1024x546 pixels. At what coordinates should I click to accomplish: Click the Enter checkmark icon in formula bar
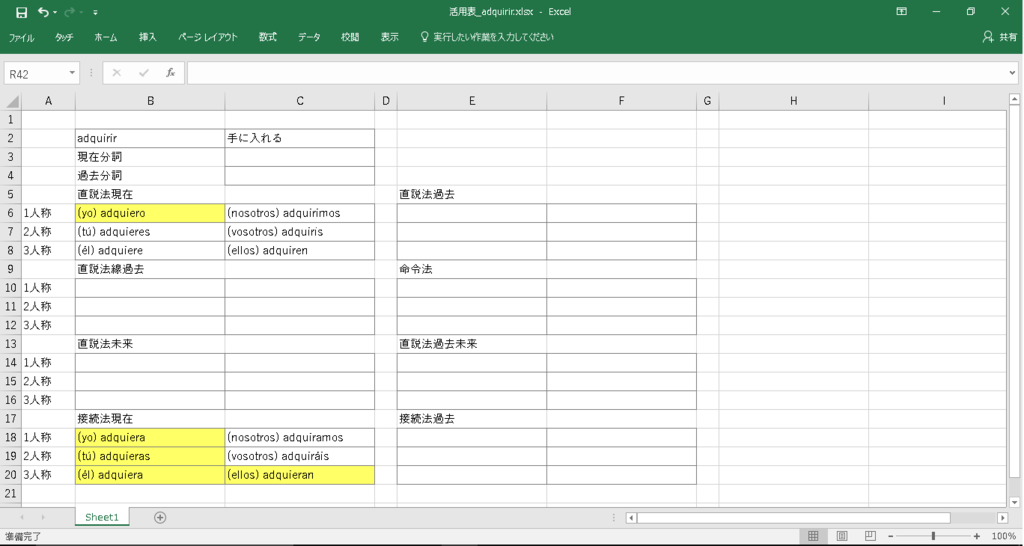pyautogui.click(x=144, y=73)
